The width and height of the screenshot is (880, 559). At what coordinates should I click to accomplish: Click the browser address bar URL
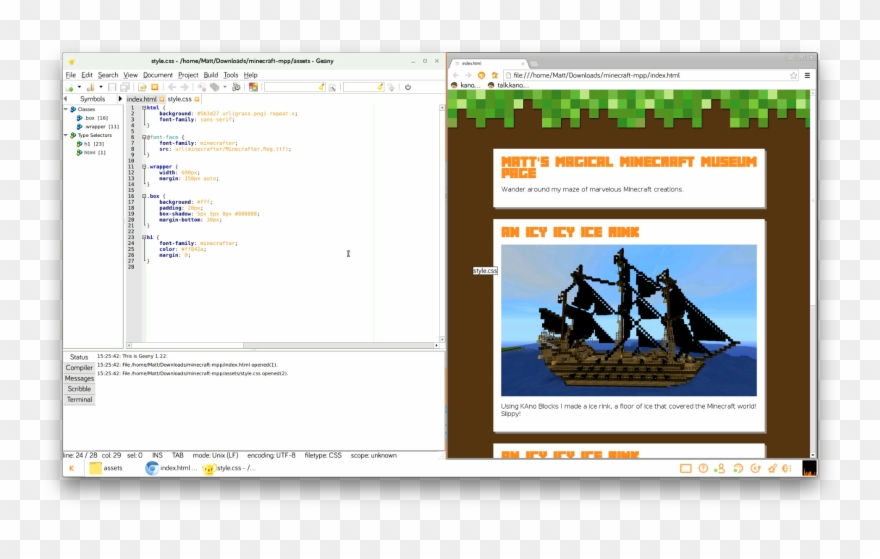[596, 75]
